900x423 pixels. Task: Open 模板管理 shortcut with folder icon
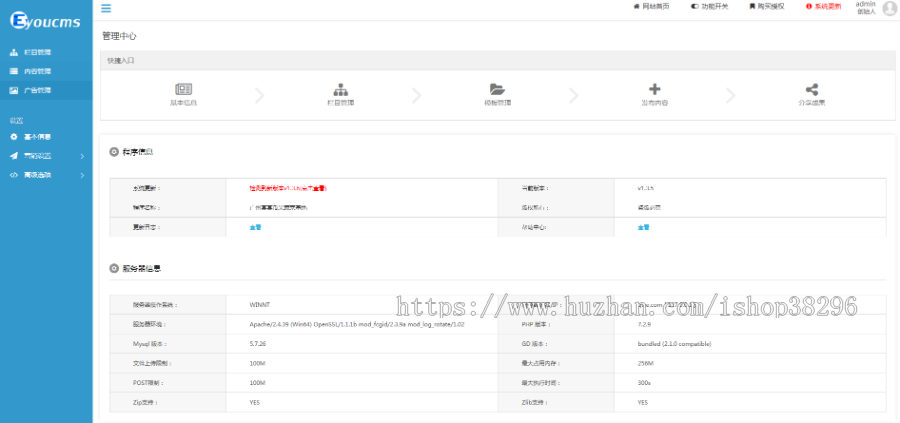tap(497, 94)
